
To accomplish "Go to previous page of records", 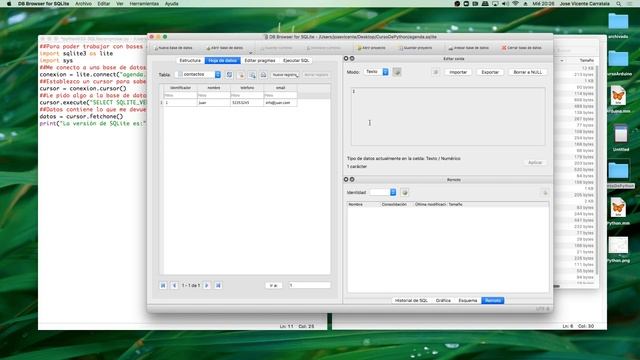I will pos(174,285).
